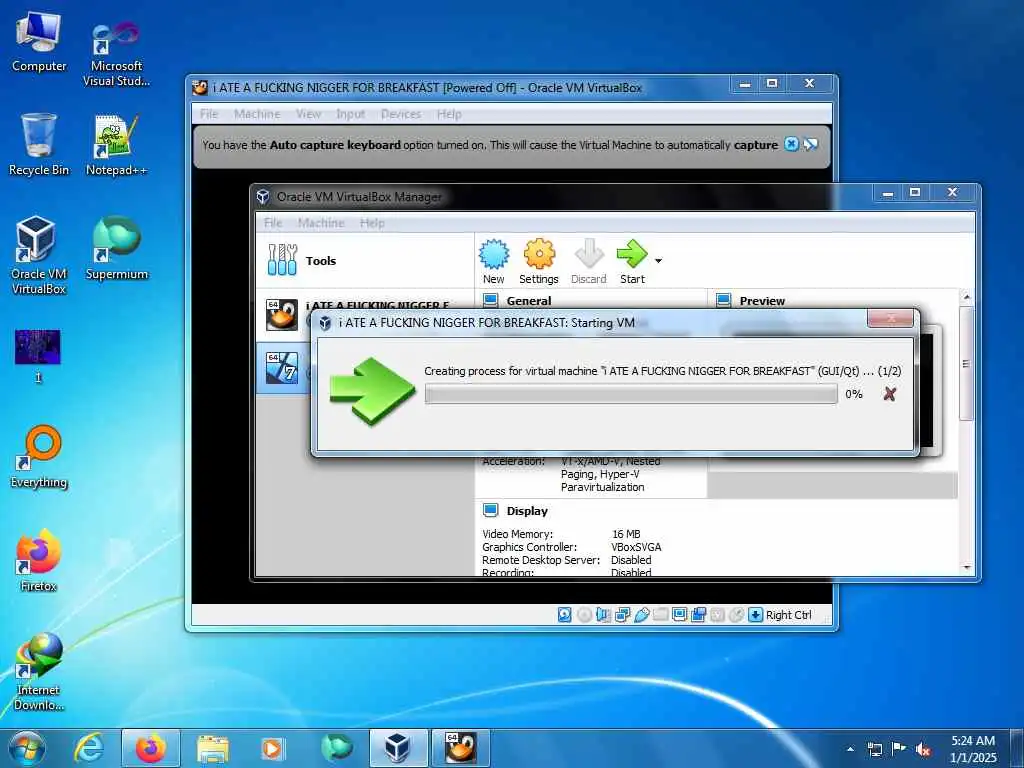Image resolution: width=1024 pixels, height=768 pixels.
Task: Open the Devices menu in the VM window
Action: (401, 114)
